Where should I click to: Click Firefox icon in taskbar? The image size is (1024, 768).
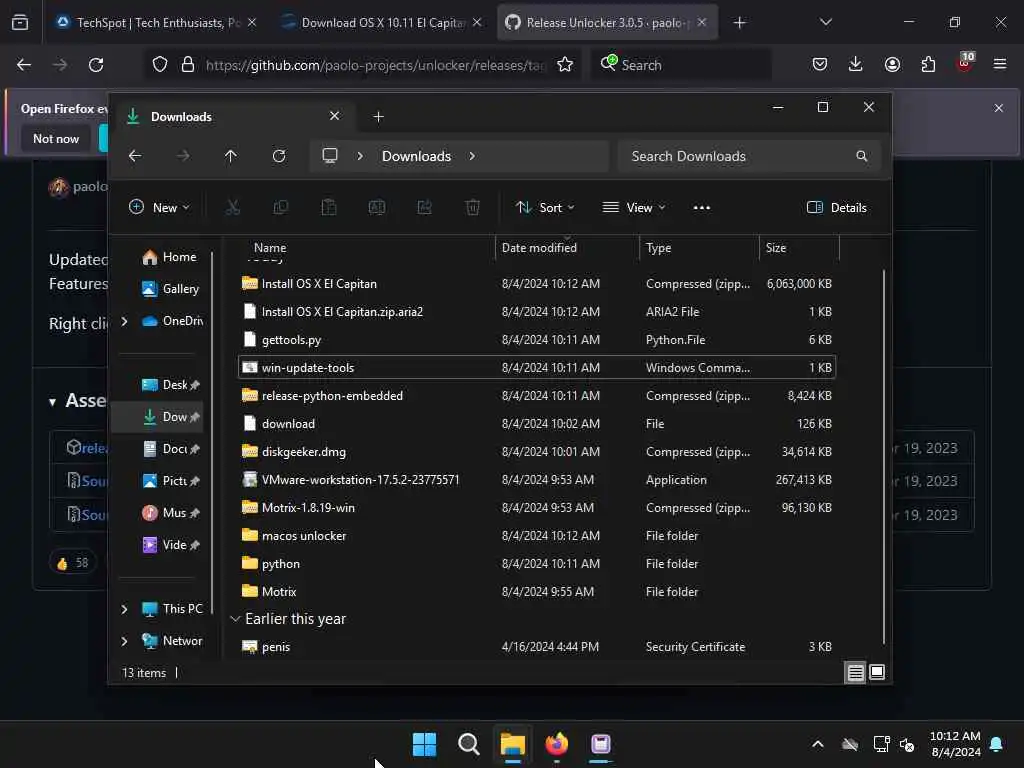click(556, 744)
